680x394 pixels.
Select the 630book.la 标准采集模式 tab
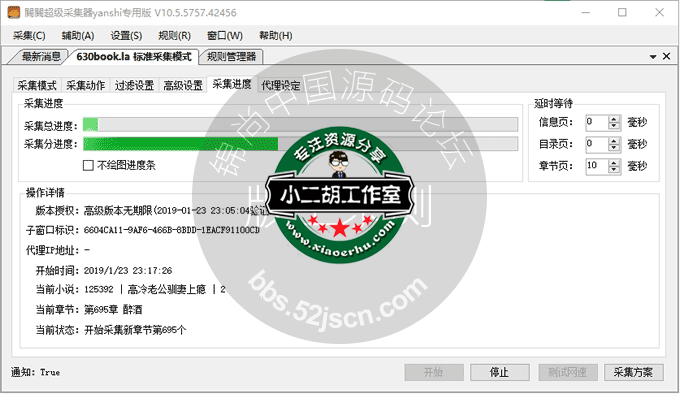(x=134, y=56)
